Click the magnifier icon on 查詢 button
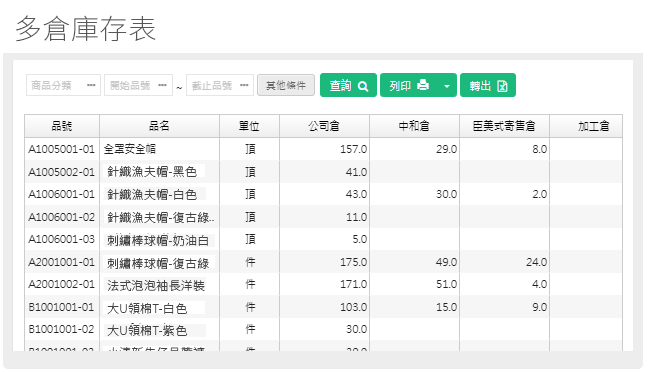This screenshot has width=651, height=372. (363, 86)
